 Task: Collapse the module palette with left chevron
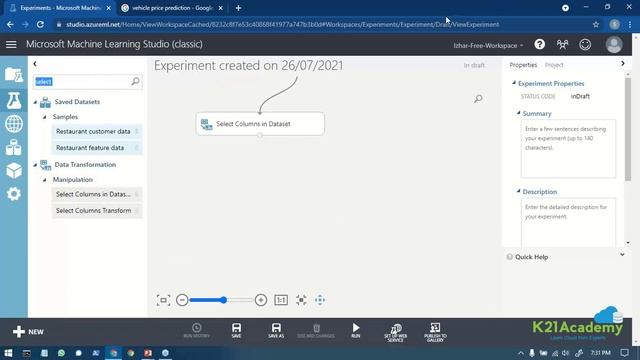(35, 64)
